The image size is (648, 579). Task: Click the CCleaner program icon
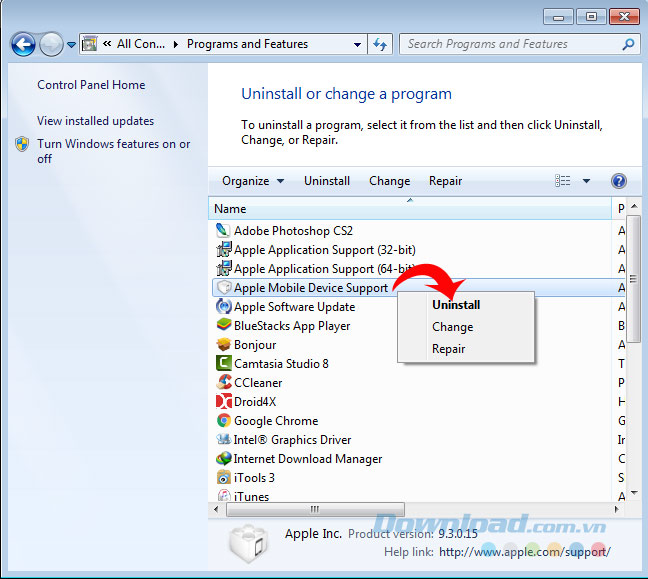click(224, 382)
